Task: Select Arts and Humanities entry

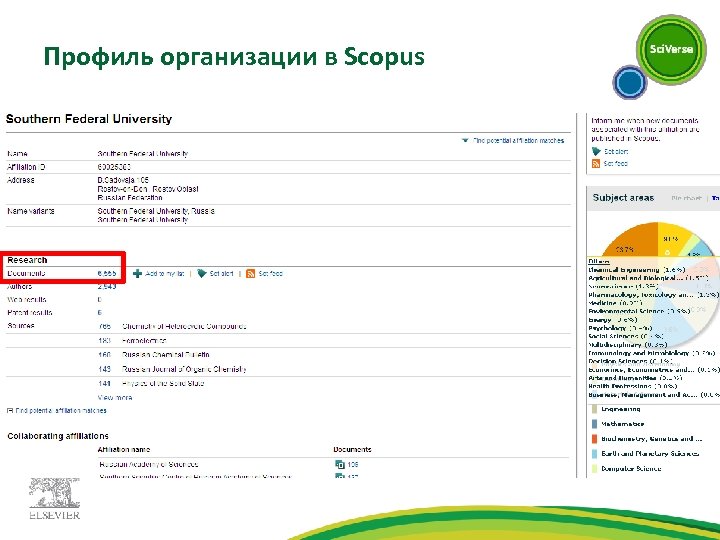Action: point(636,378)
